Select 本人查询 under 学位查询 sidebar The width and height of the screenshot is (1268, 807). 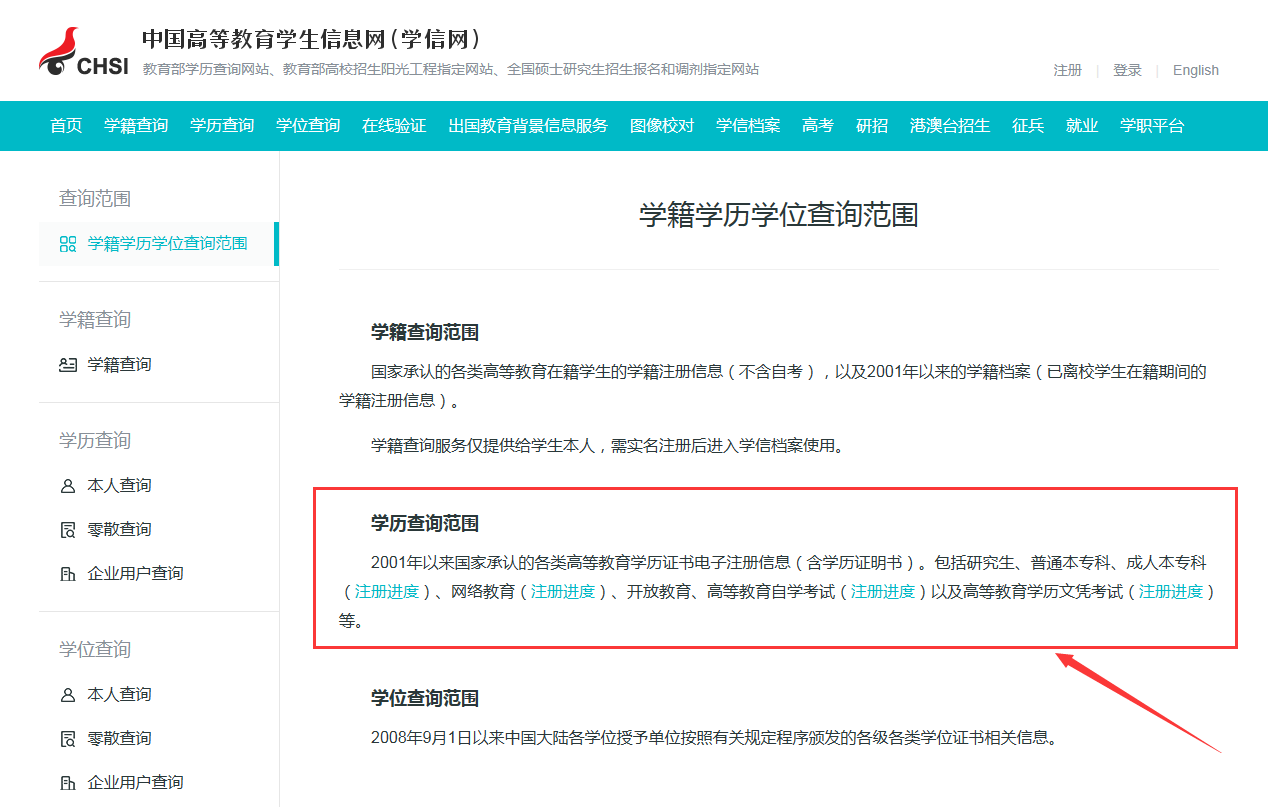tap(120, 695)
